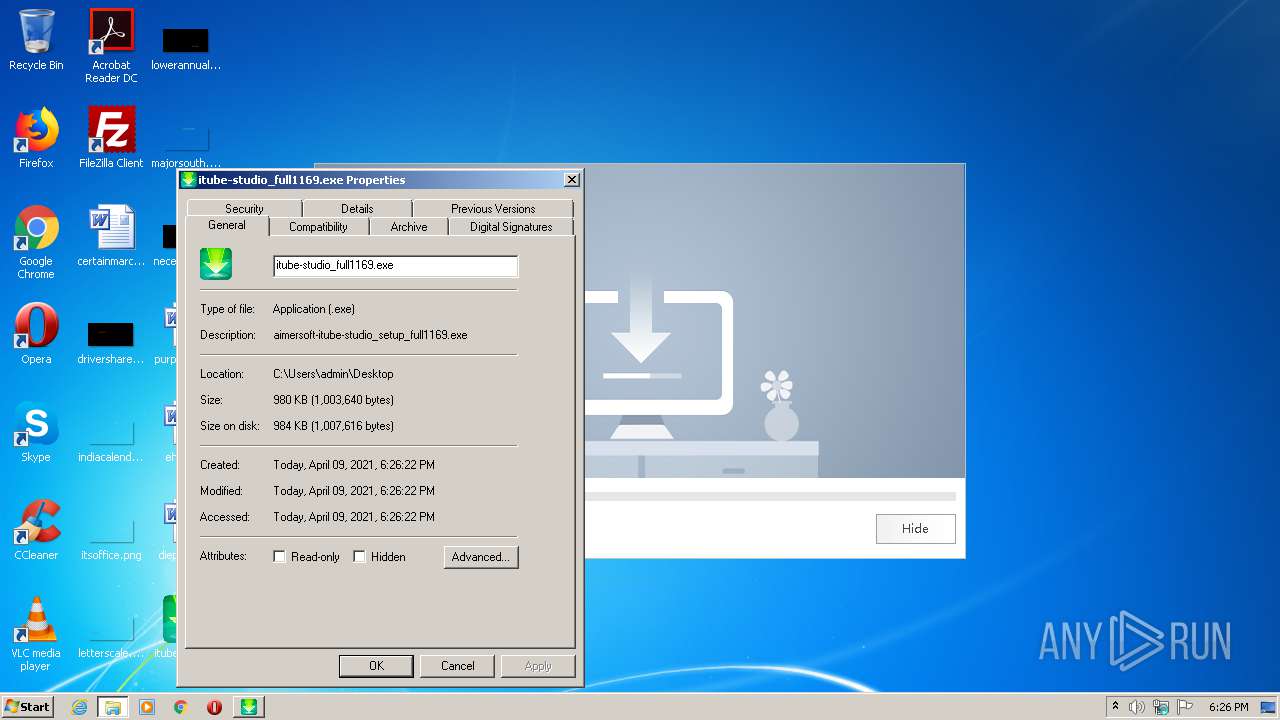Switch to the Security tab

click(x=244, y=209)
